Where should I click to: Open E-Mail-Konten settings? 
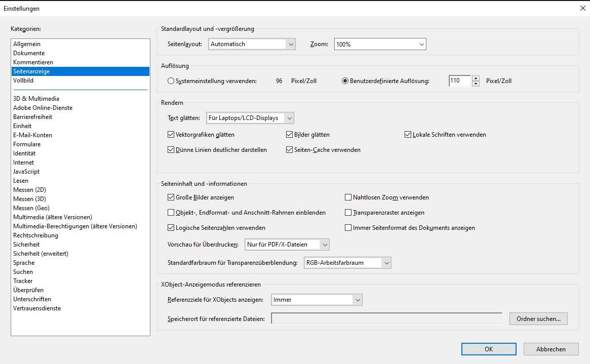pyautogui.click(x=33, y=135)
